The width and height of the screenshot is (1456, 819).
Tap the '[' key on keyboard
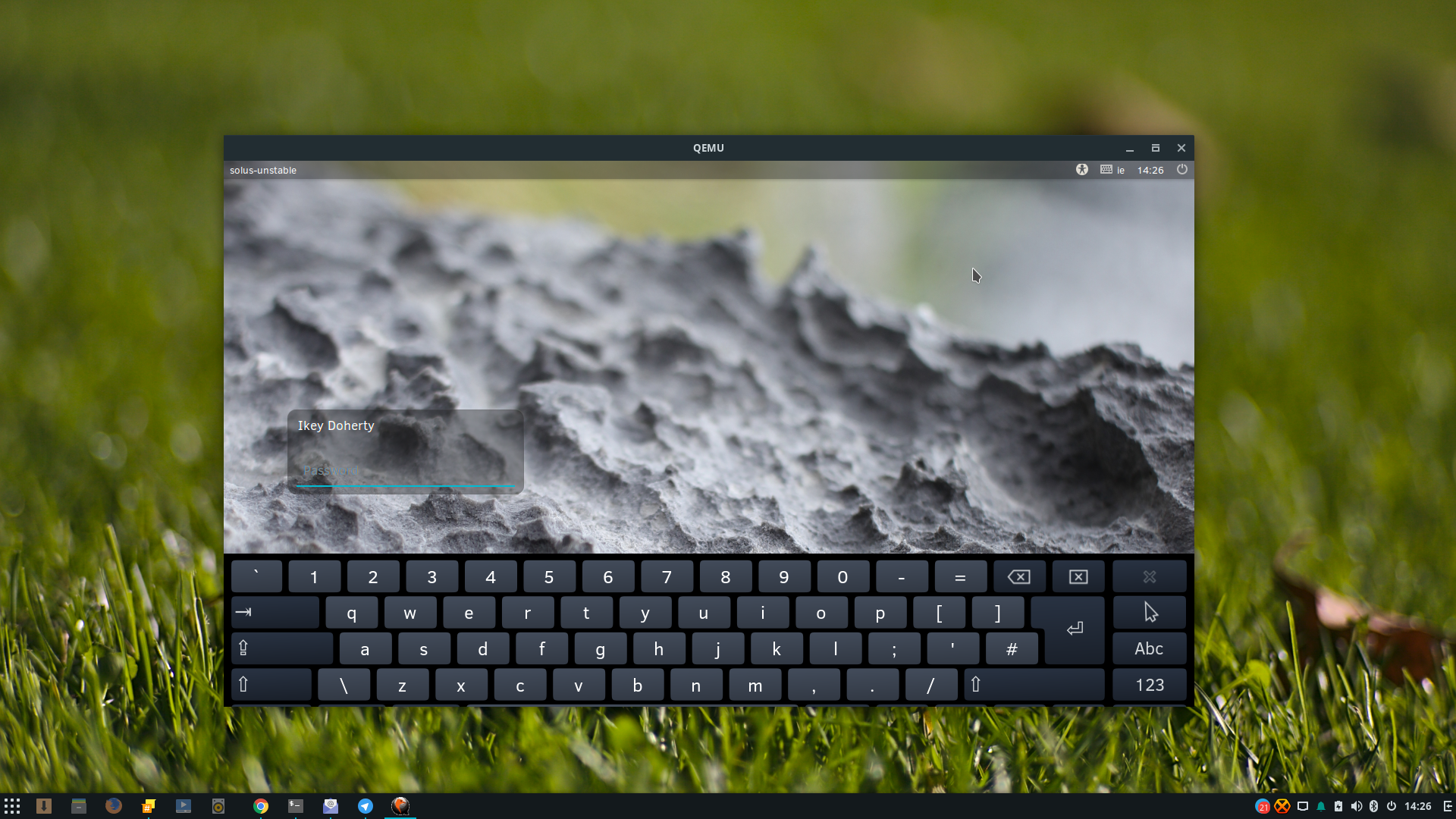click(939, 613)
